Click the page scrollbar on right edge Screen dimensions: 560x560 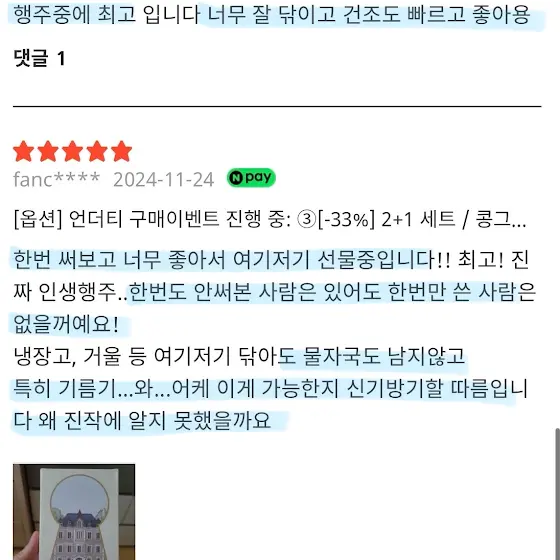coord(558,494)
